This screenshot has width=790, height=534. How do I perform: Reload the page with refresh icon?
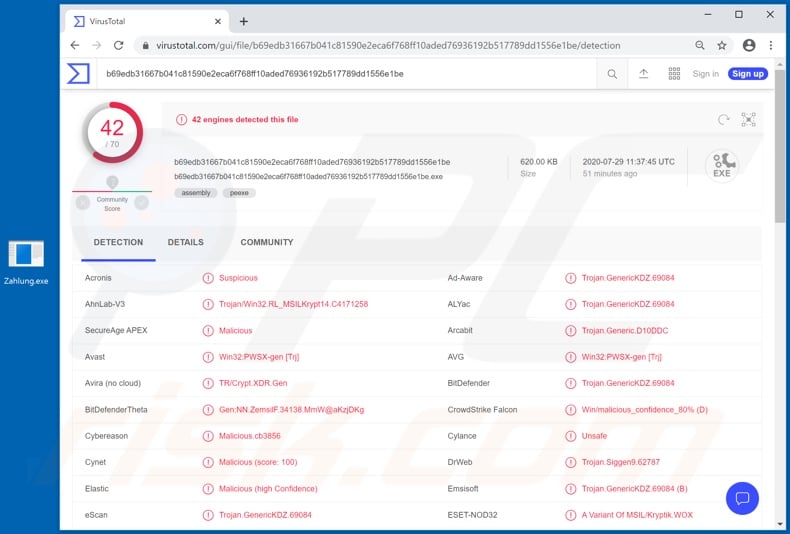(118, 45)
